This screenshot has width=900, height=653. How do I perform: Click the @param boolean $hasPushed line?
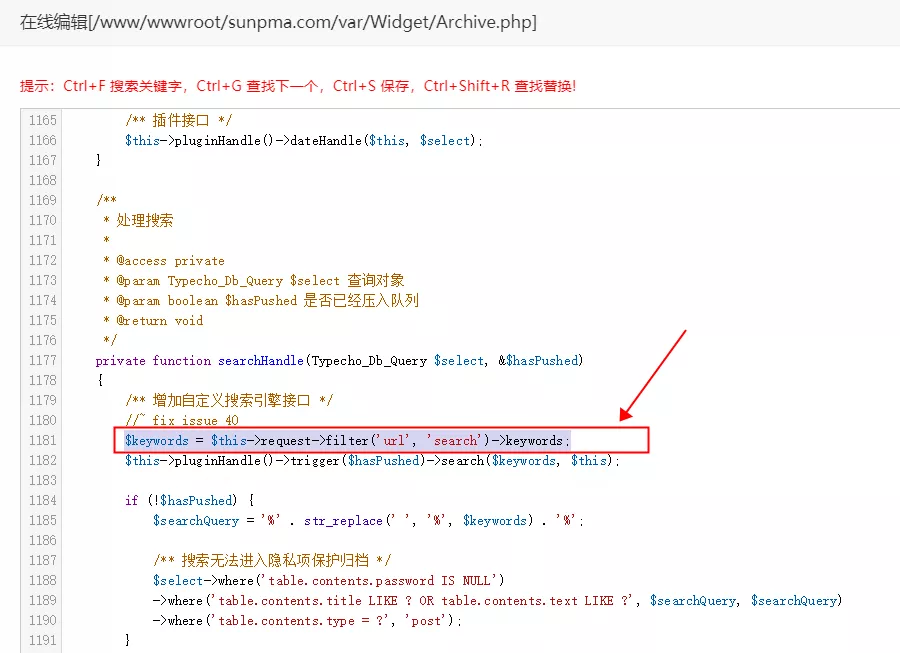pos(261,301)
